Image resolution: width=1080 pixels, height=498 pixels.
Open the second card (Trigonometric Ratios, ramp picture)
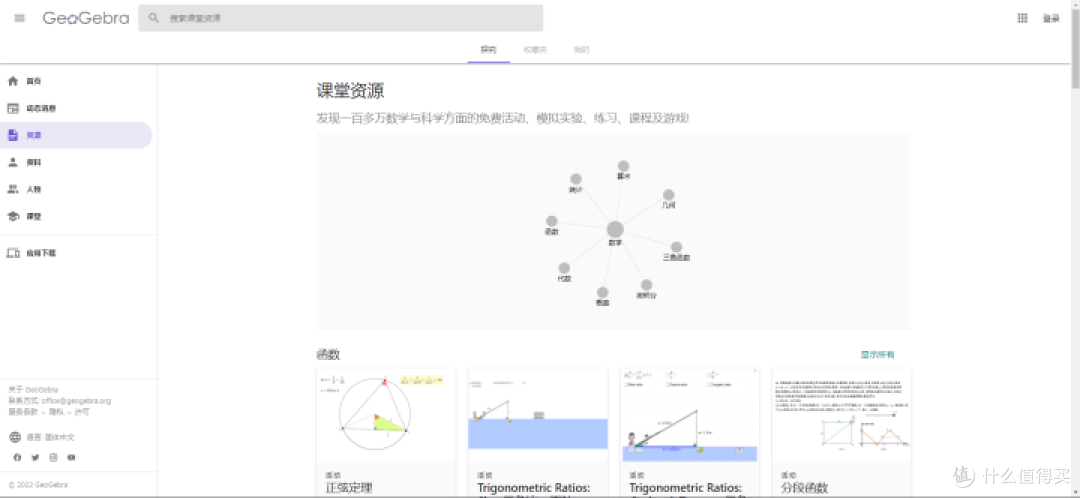pyautogui.click(x=538, y=415)
